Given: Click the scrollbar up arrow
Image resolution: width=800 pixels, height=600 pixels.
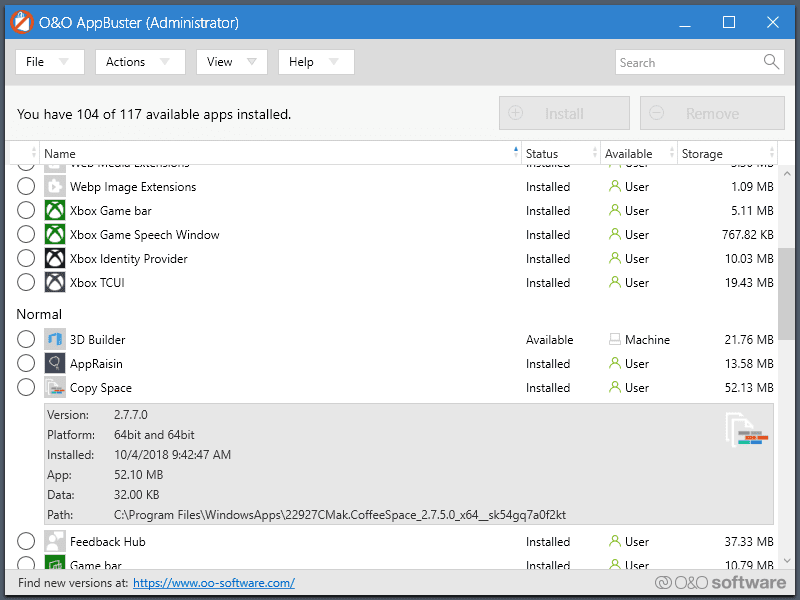Looking at the screenshot, I should [787, 174].
